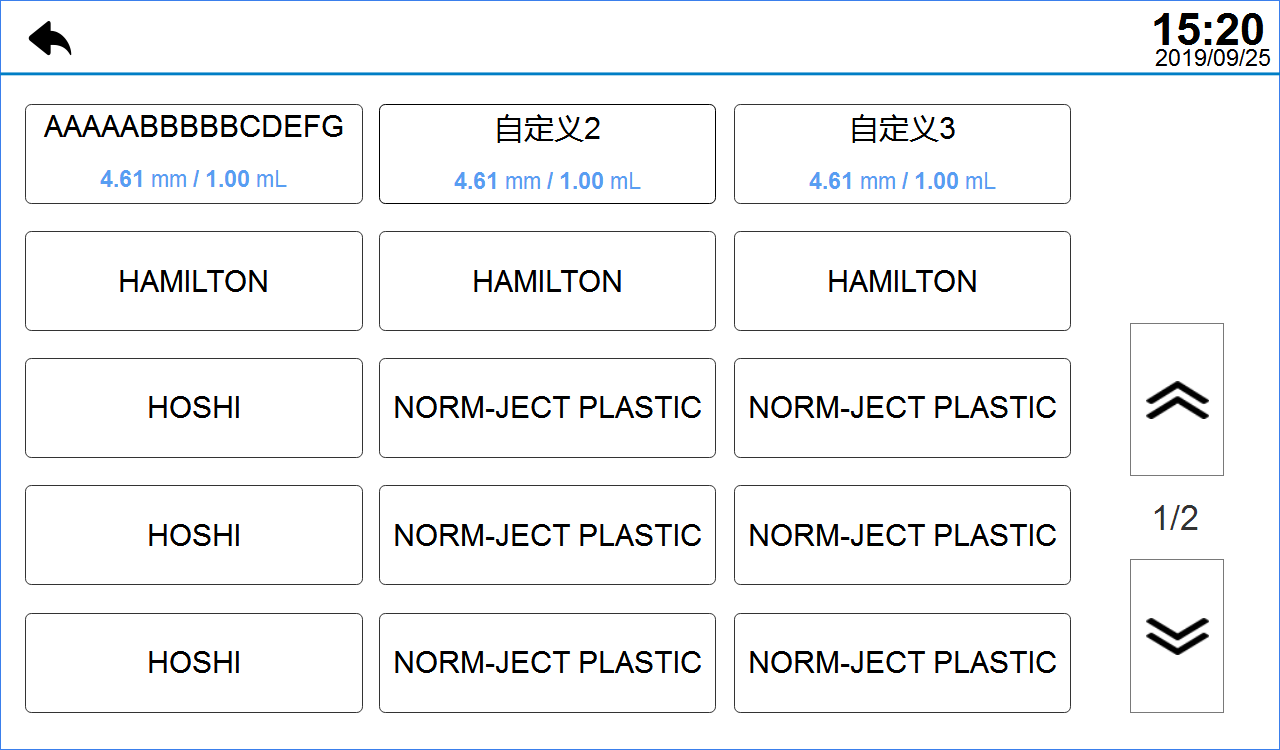The image size is (1280, 750).
Task: Go to next page with down chevron
Action: [1176, 635]
